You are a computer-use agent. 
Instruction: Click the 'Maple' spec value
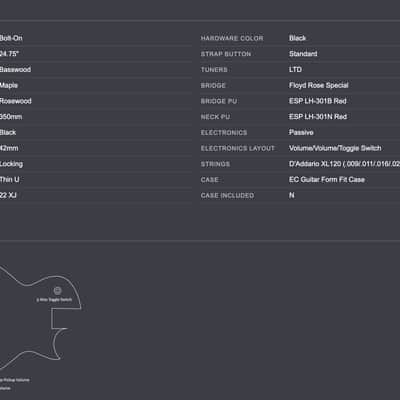(9, 85)
